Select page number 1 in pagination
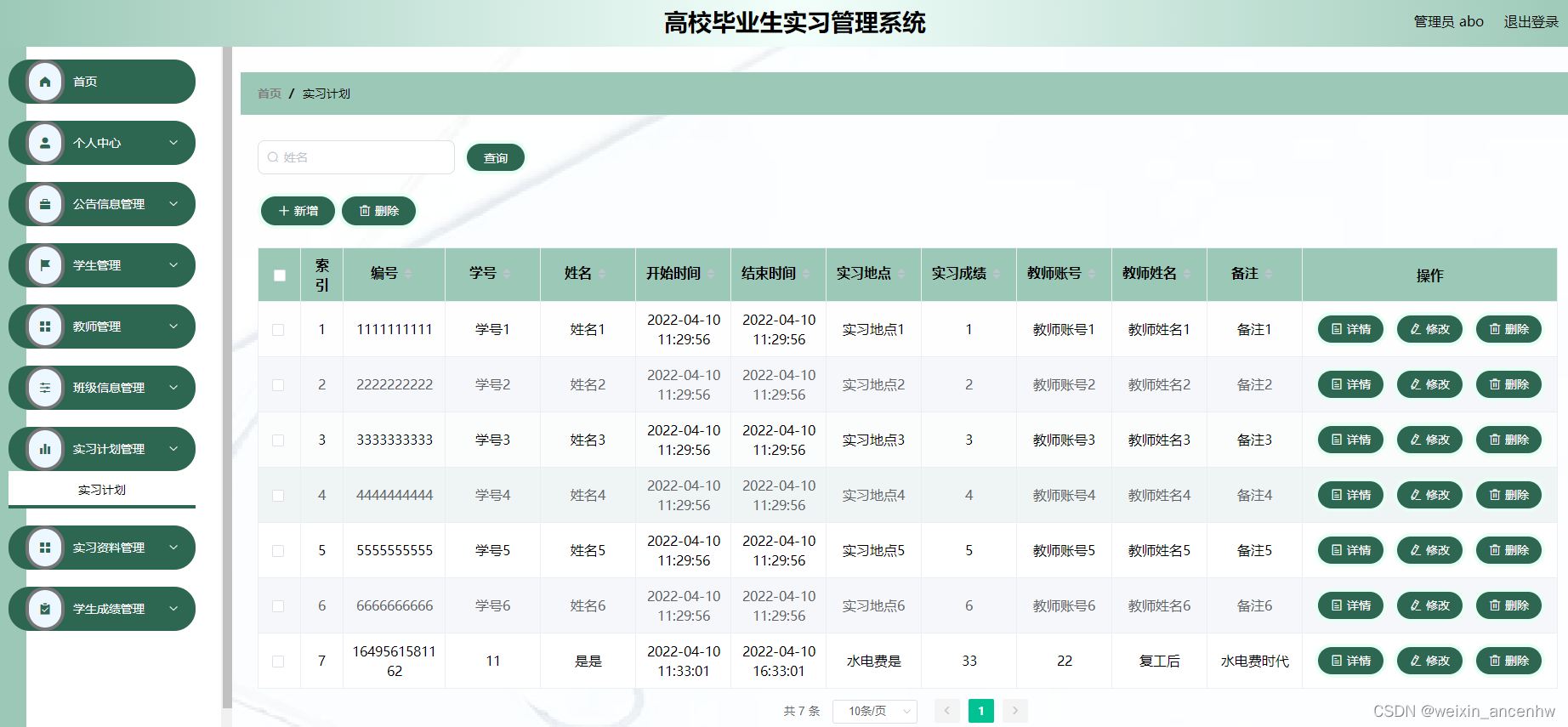The height and width of the screenshot is (727, 1568). [x=981, y=711]
